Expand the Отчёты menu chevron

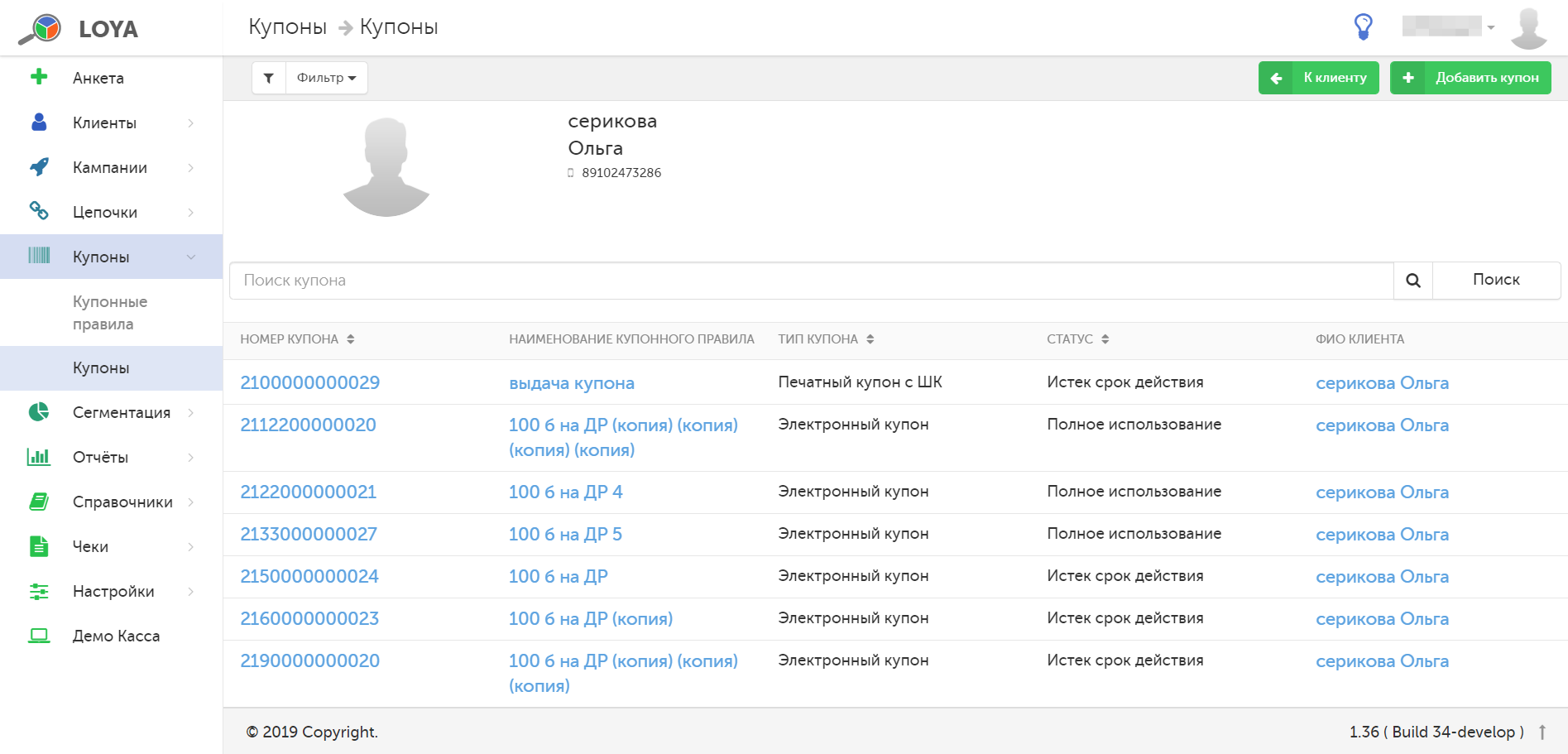[191, 457]
